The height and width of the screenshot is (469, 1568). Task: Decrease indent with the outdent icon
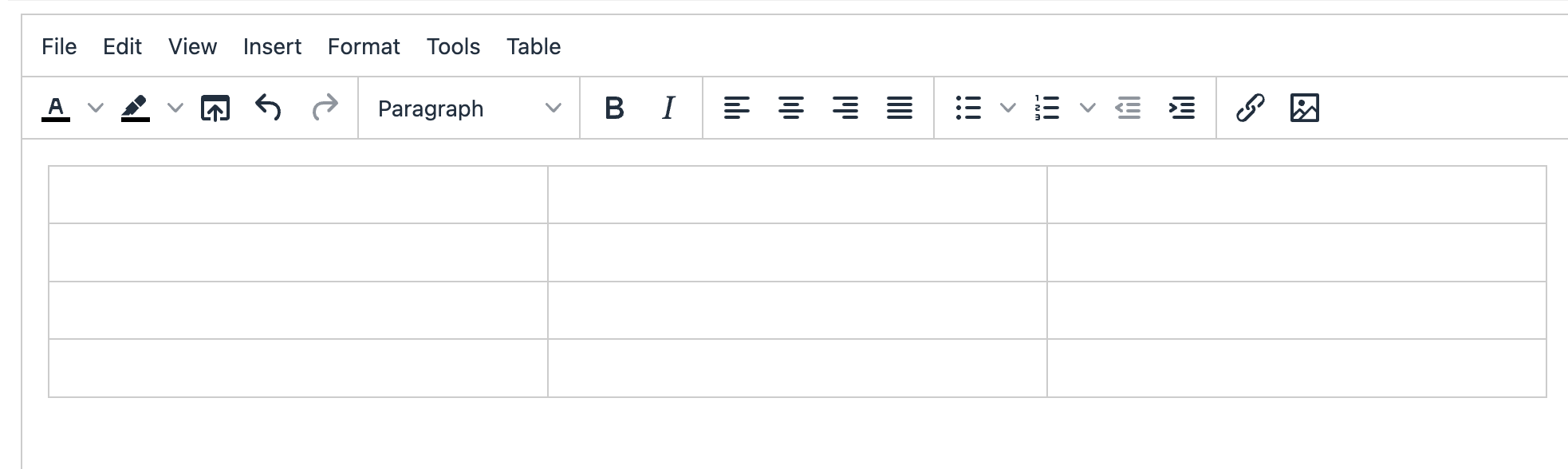[1128, 108]
